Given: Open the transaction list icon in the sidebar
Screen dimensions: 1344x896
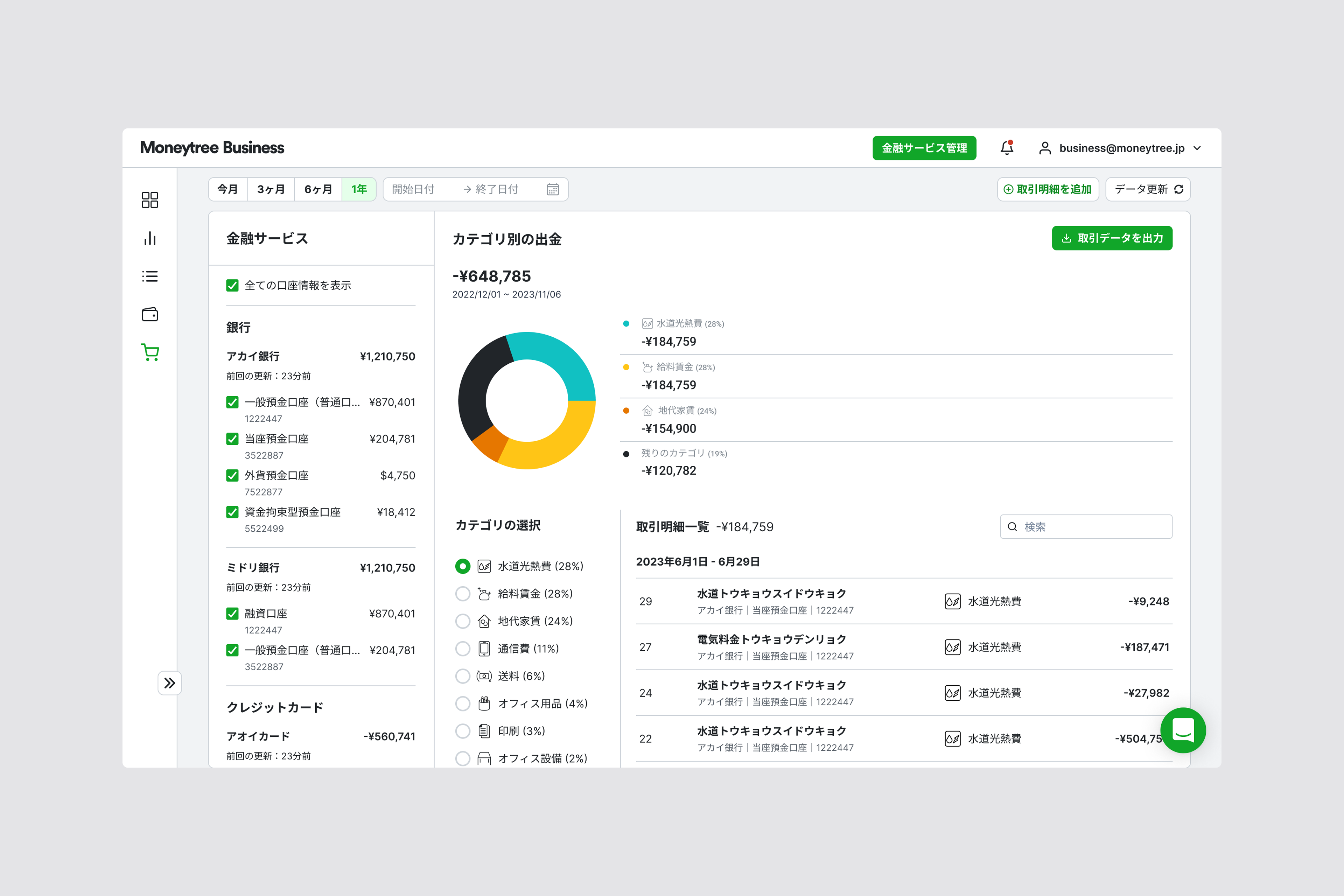Looking at the screenshot, I should pos(149,276).
